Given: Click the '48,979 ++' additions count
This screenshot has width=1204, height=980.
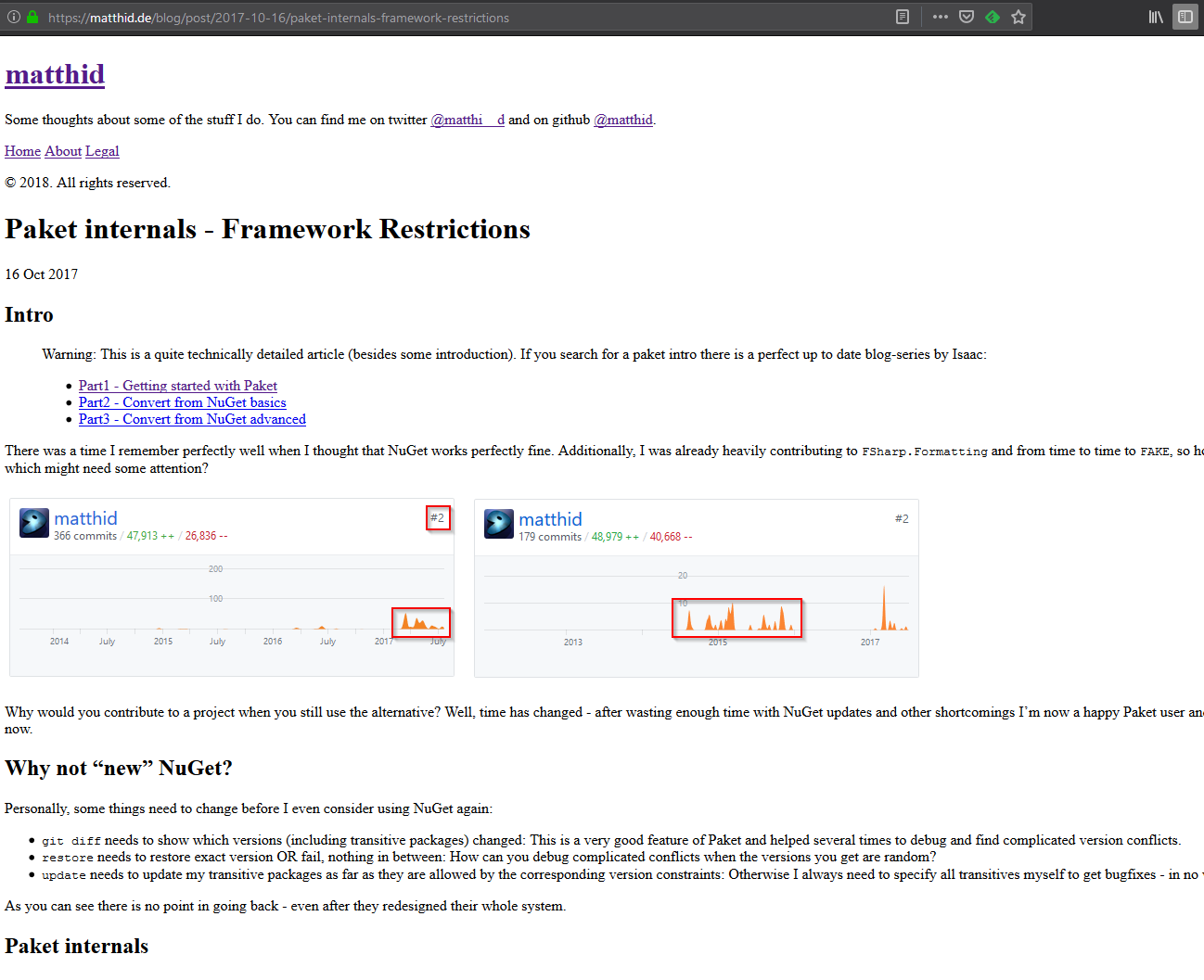Looking at the screenshot, I should coord(615,537).
